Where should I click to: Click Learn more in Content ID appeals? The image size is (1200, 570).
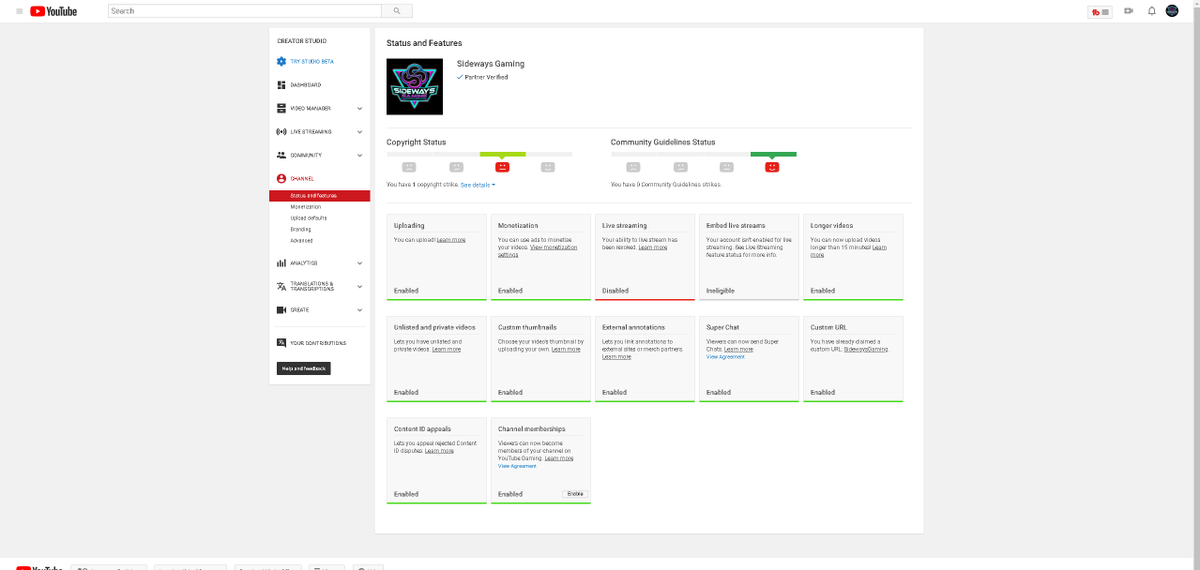439,451
